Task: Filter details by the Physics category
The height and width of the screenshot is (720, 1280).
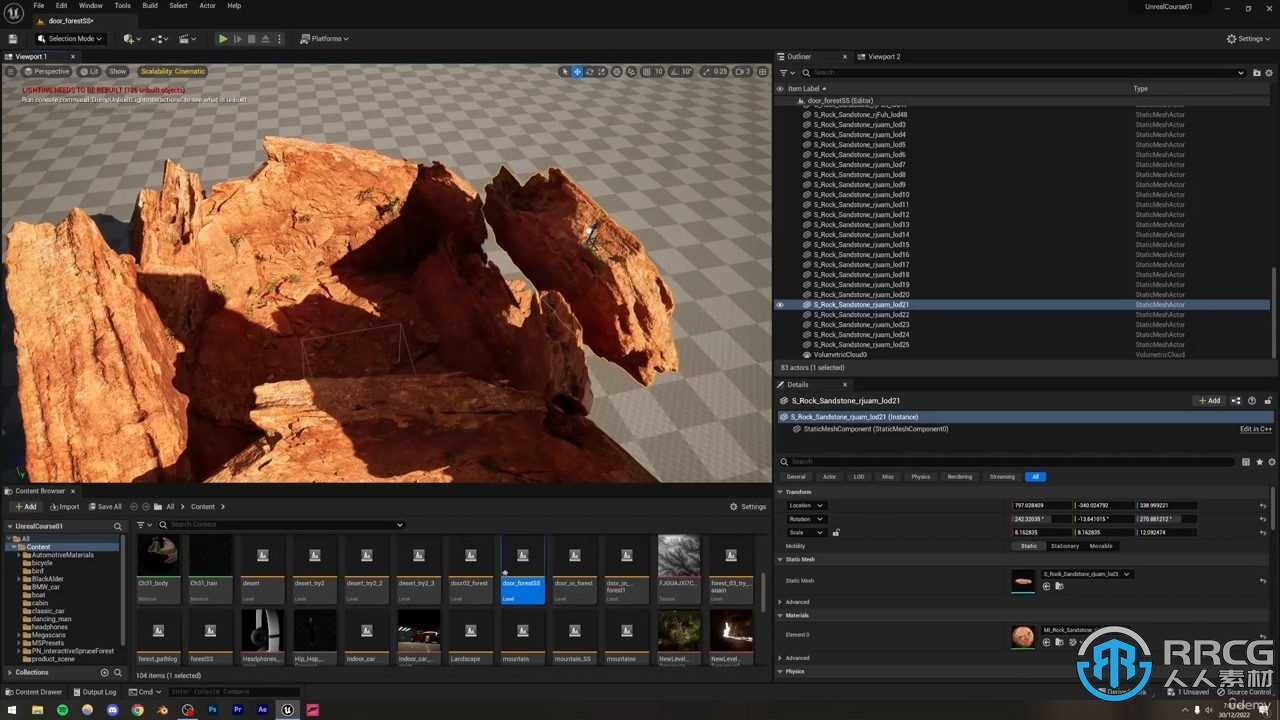Action: (x=921, y=476)
